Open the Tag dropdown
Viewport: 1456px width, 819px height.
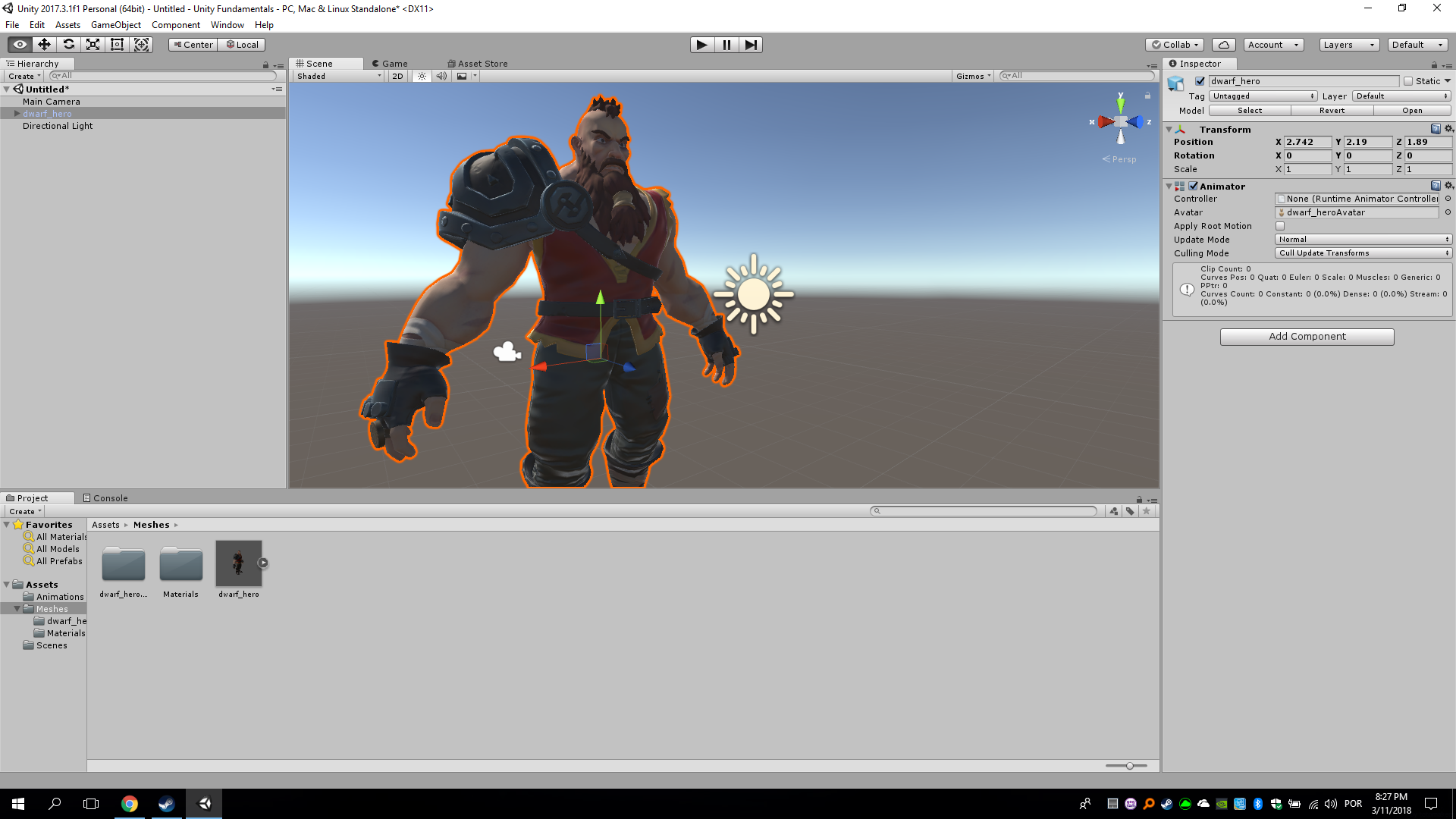[1263, 96]
